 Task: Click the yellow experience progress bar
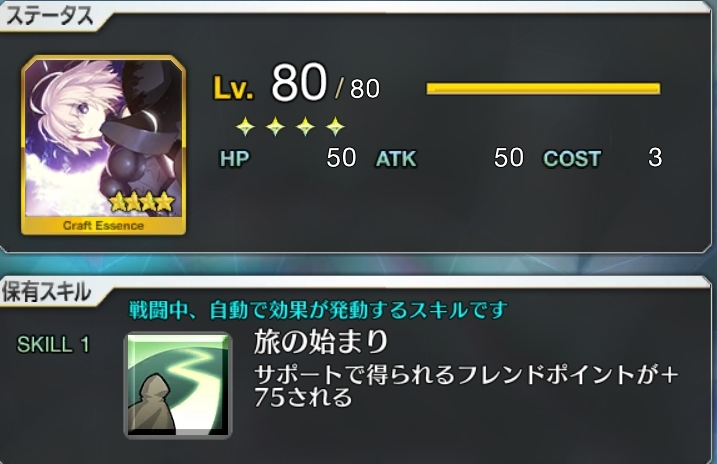(543, 88)
